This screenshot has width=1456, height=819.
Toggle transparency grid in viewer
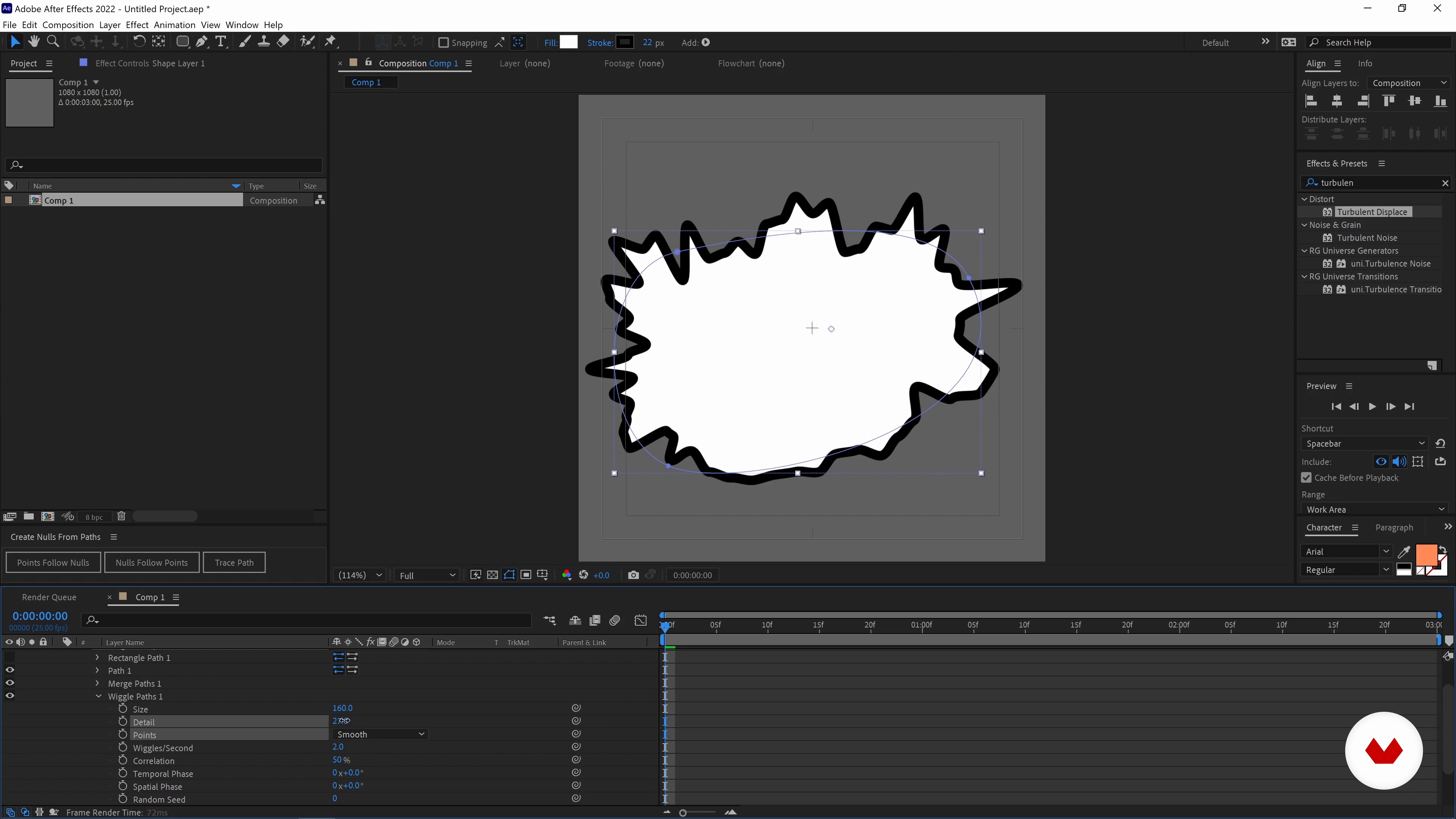click(492, 575)
